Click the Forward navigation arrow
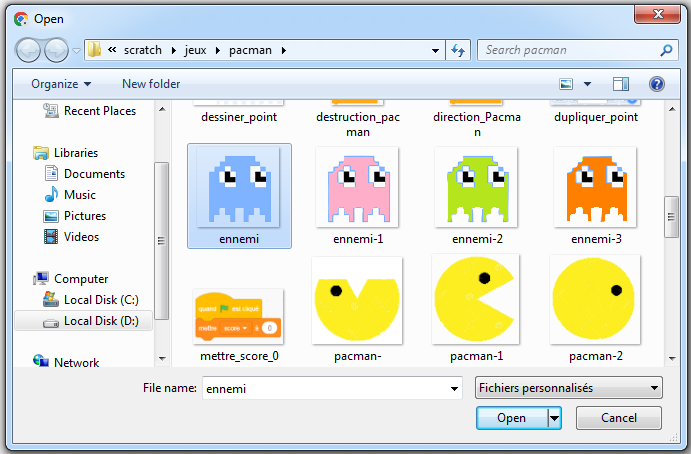 tap(56, 50)
